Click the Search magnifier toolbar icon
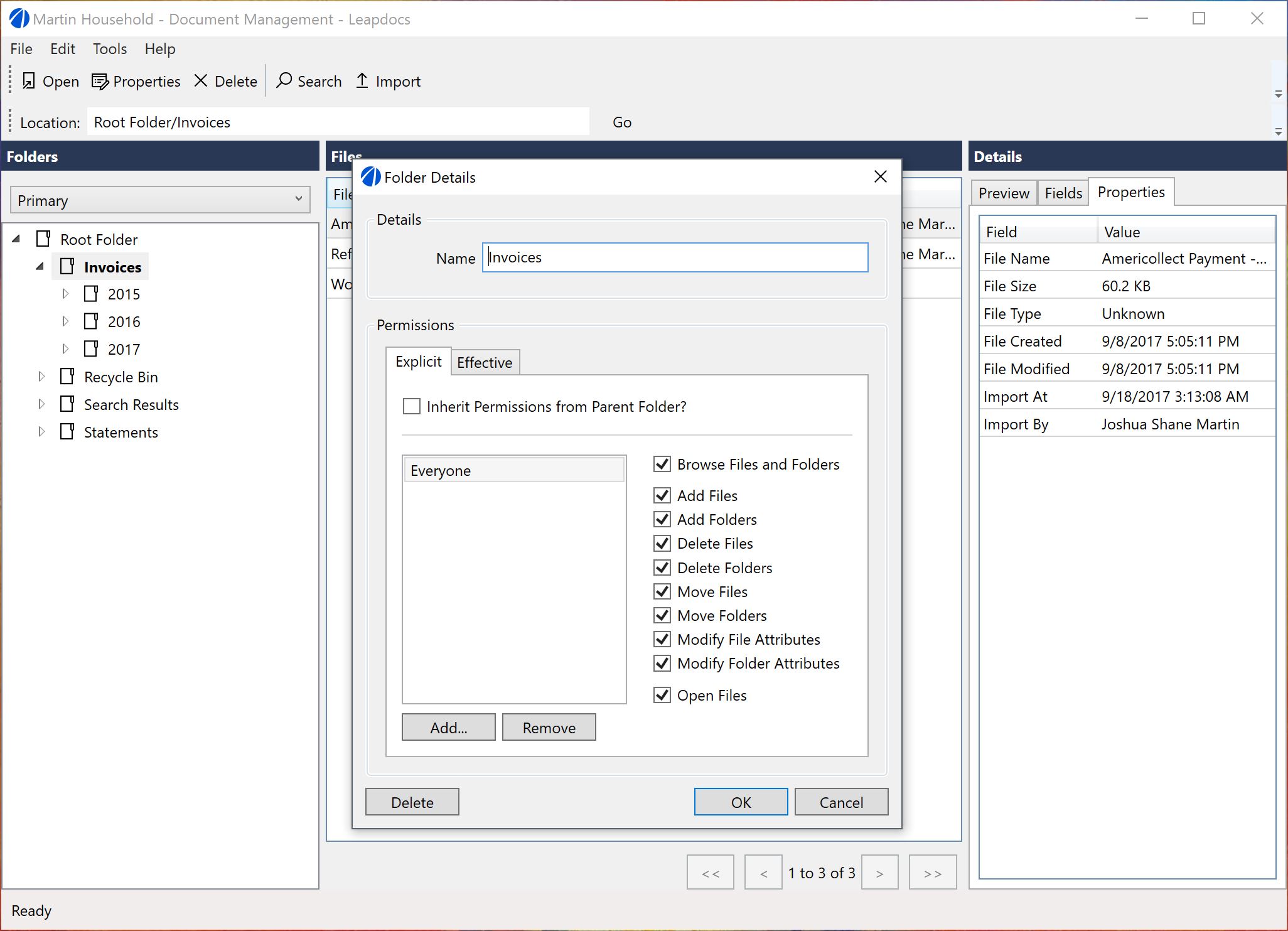Image resolution: width=1288 pixels, height=931 pixels. click(284, 80)
